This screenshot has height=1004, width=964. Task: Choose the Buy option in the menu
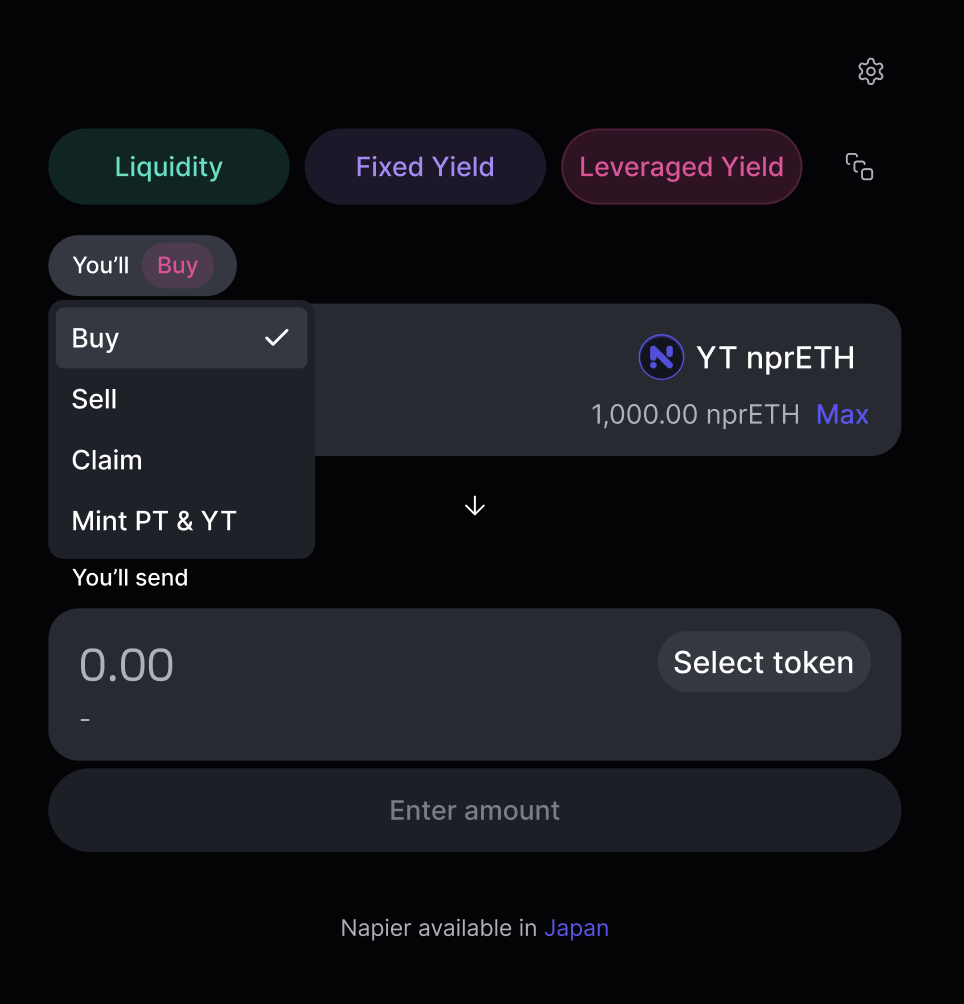pyautogui.click(x=96, y=339)
